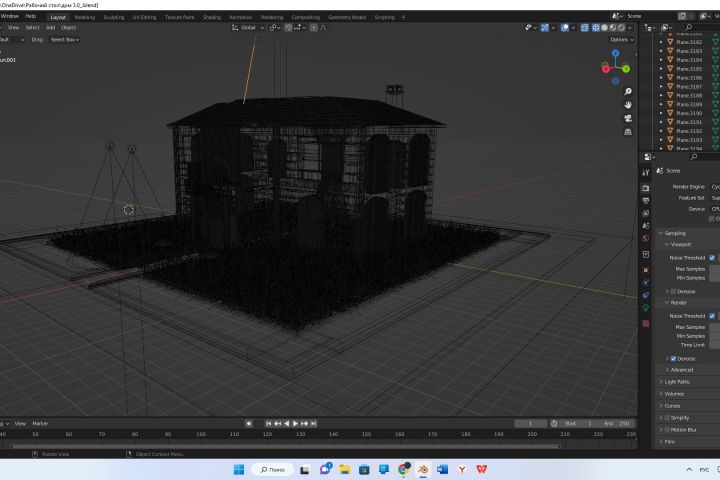Open the Tool properties tab
The width and height of the screenshot is (720, 480).
tap(646, 172)
